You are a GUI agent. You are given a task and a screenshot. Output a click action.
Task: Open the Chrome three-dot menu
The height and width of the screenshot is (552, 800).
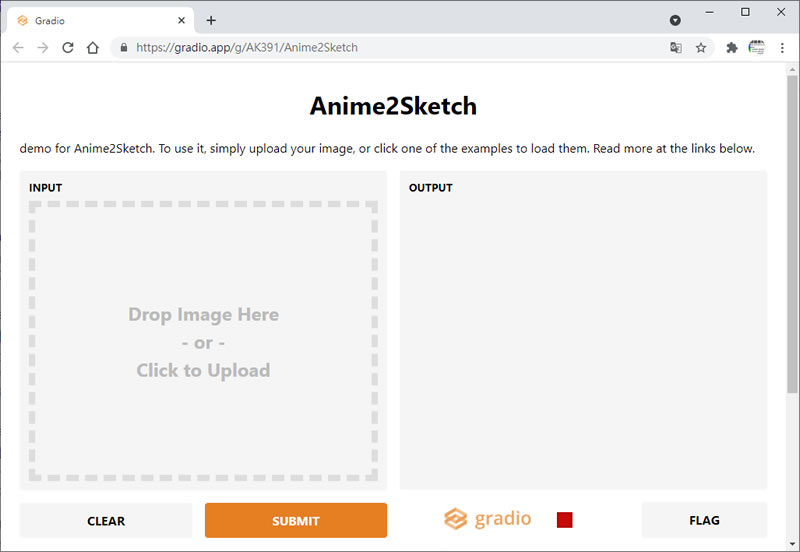point(782,47)
